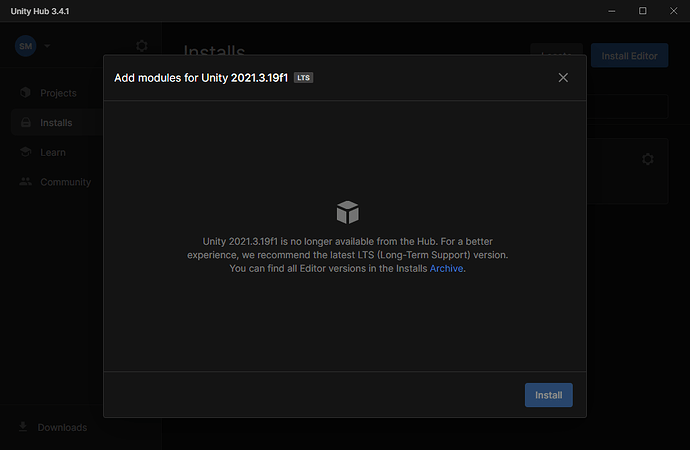Screen dimensions: 690x450
Task: Open the Projects section in sidebar
Action: pos(59,93)
